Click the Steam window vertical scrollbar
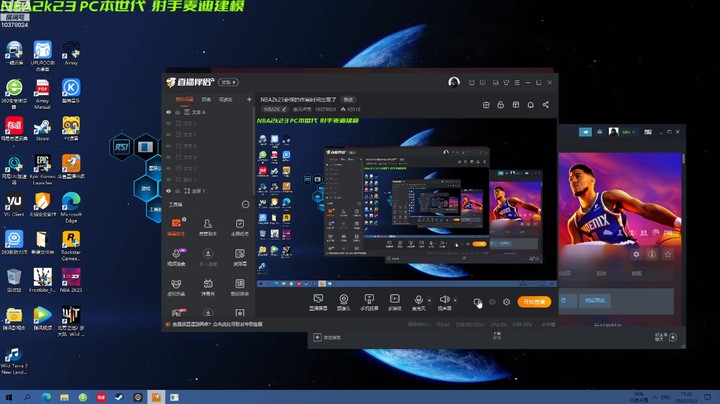 click(x=683, y=158)
